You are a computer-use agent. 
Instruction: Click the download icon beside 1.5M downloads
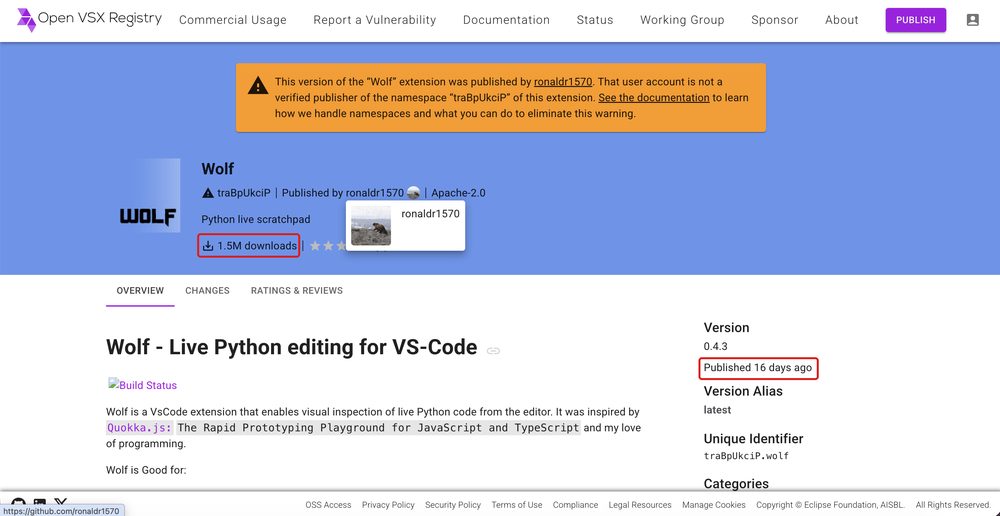click(208, 246)
